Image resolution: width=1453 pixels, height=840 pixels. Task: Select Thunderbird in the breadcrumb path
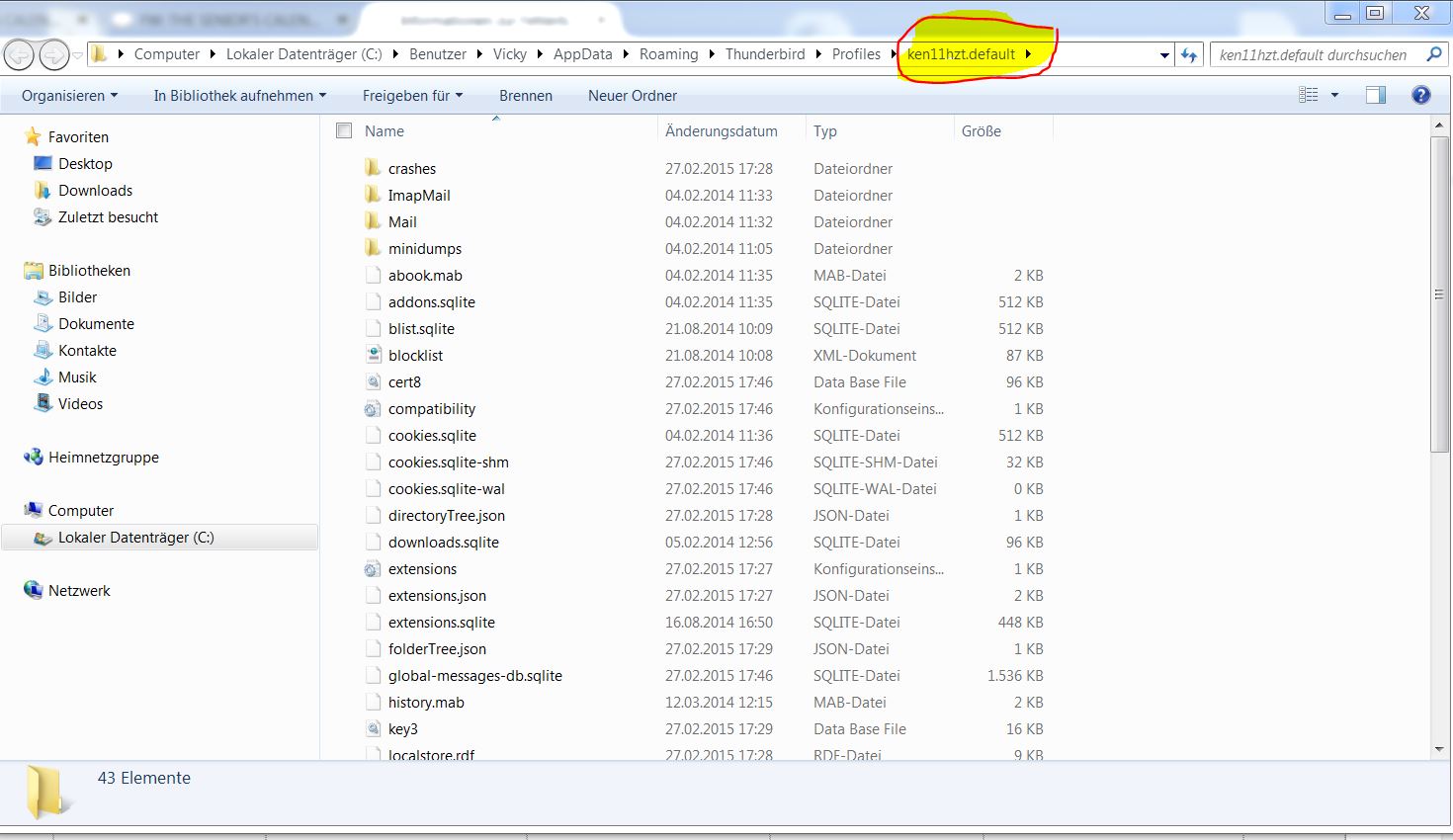[764, 54]
